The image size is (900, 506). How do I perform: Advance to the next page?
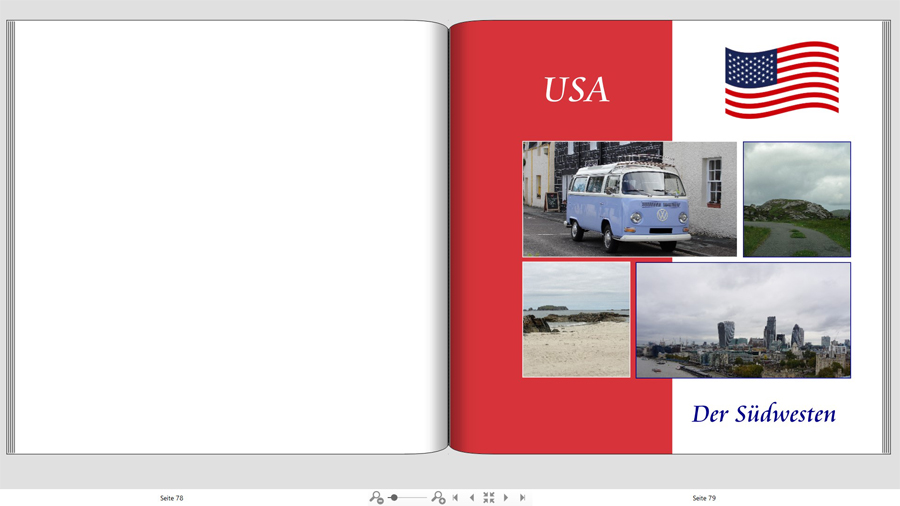506,497
